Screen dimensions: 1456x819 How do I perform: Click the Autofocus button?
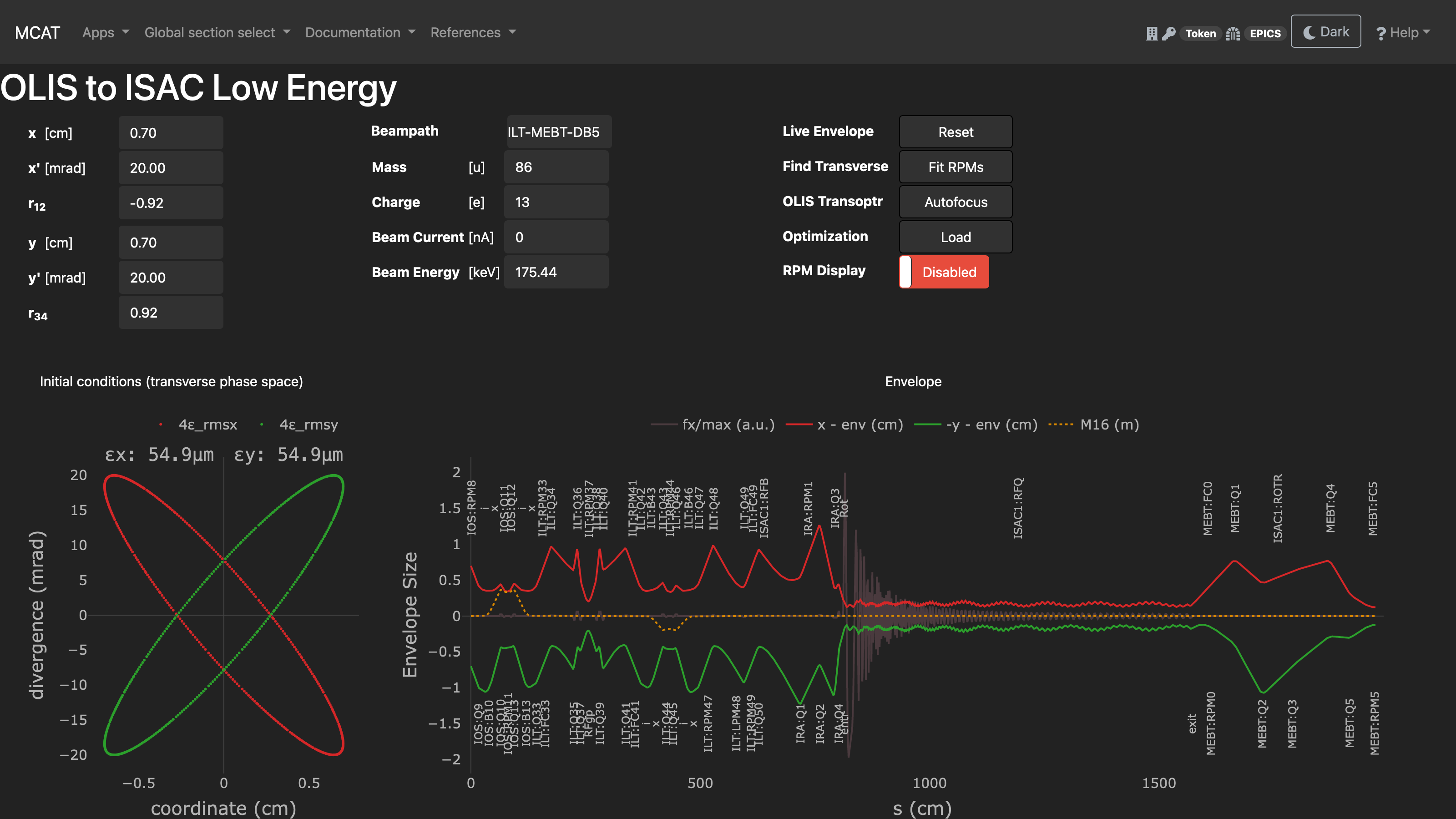956,202
